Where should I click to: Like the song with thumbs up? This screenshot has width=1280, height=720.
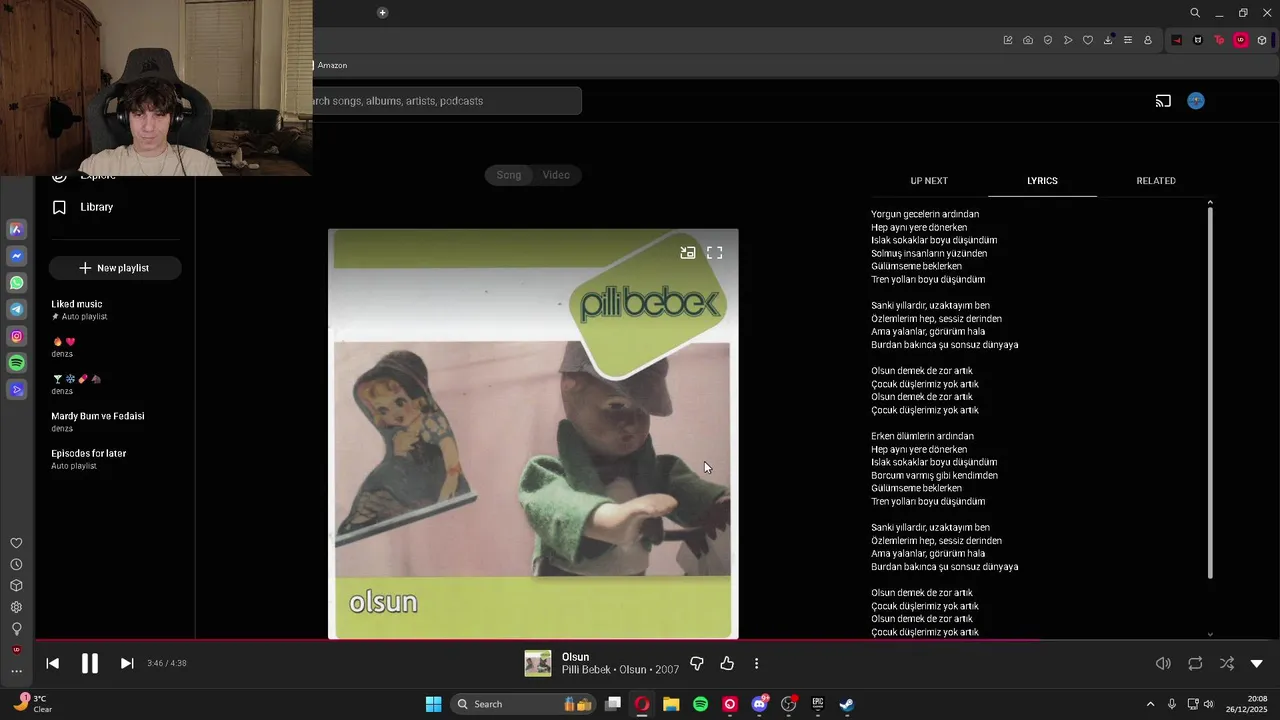727,663
